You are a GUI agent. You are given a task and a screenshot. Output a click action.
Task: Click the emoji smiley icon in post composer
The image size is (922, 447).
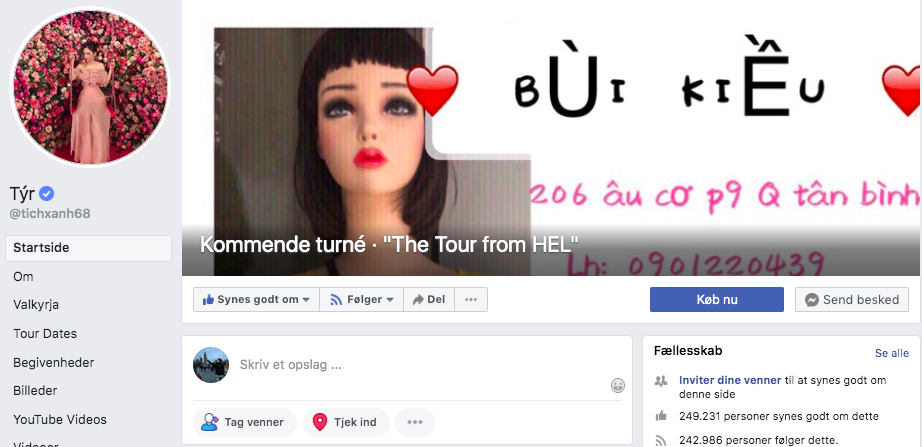pyautogui.click(x=618, y=386)
